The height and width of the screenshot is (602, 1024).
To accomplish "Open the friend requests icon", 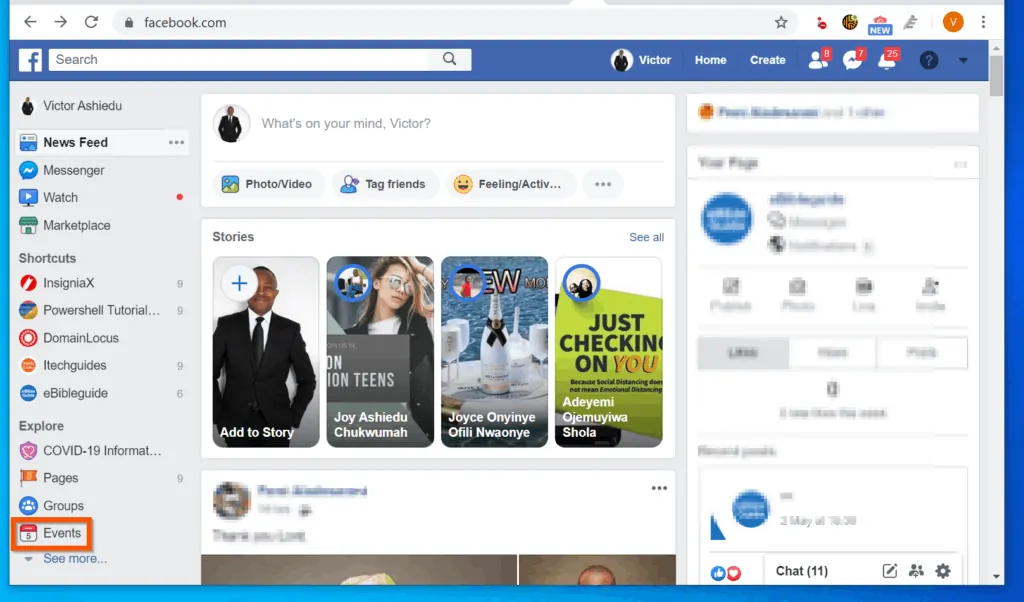I will point(818,59).
